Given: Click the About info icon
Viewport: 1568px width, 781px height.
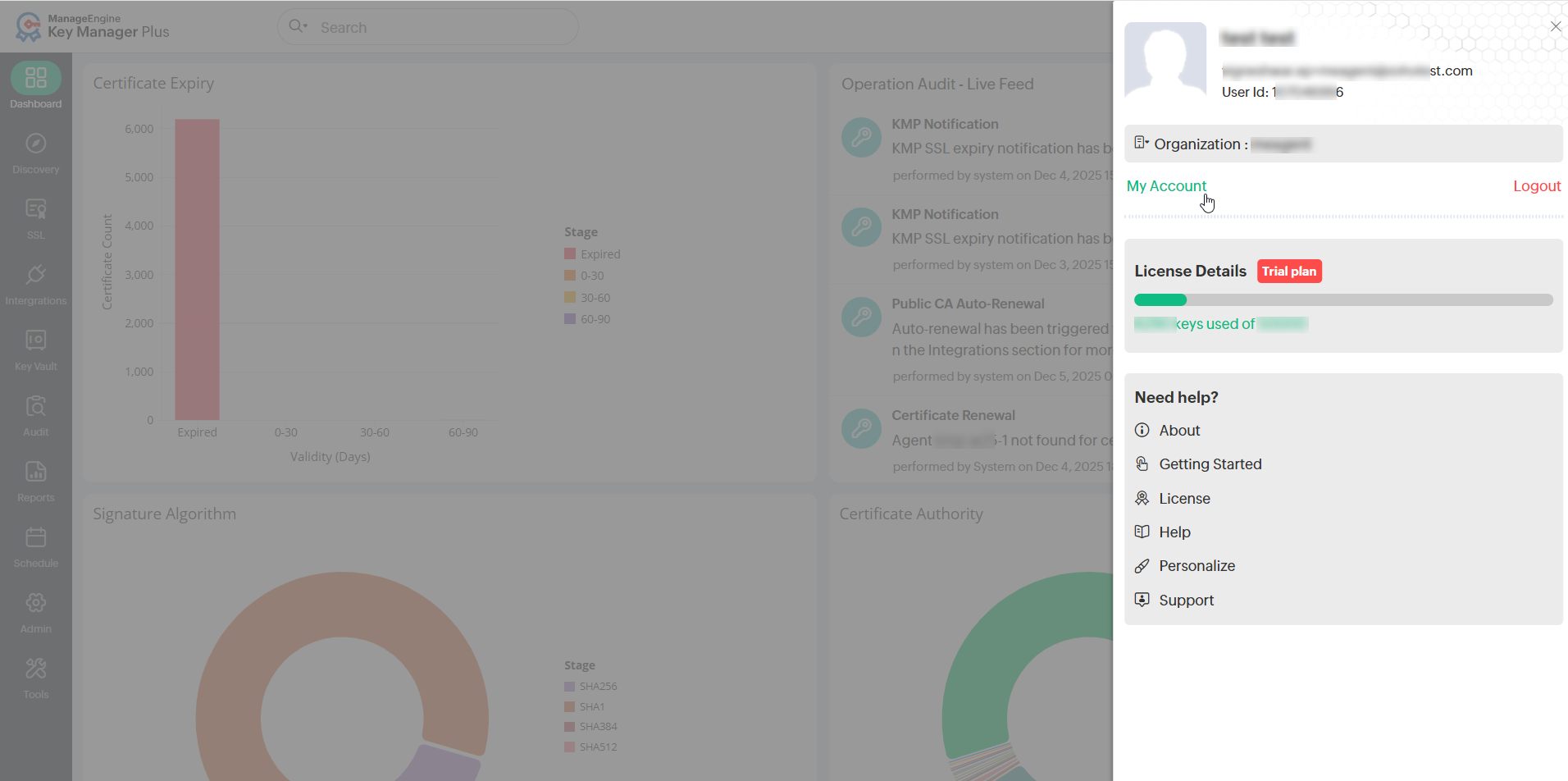Looking at the screenshot, I should point(1142,430).
